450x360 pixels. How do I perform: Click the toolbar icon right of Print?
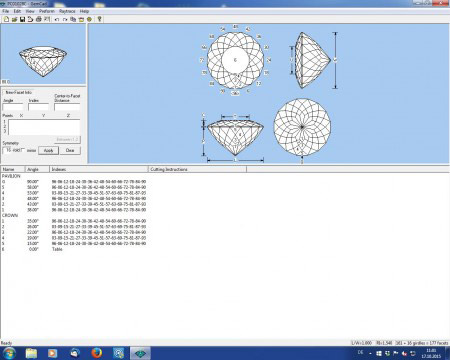47,19
